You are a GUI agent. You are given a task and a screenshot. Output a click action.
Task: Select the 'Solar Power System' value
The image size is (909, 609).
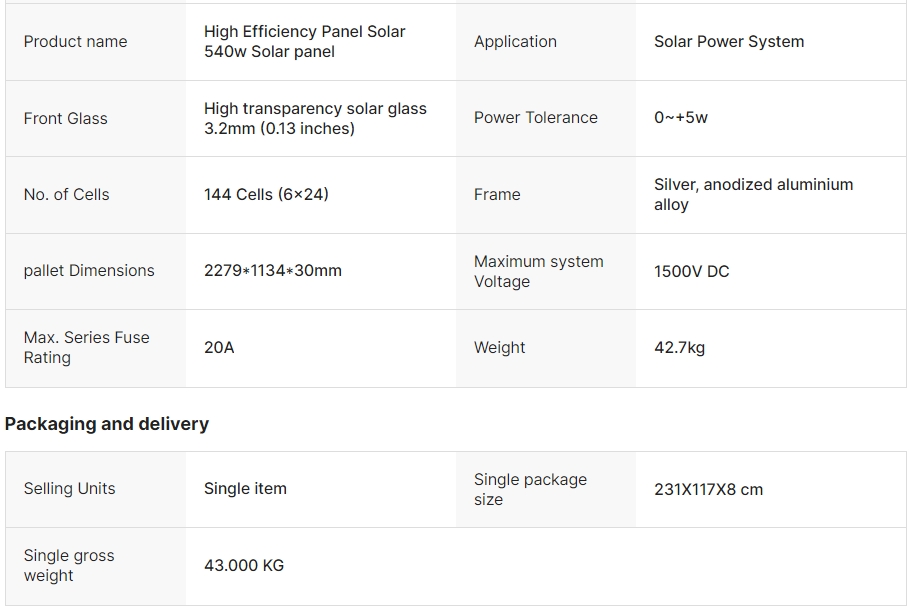coord(728,42)
